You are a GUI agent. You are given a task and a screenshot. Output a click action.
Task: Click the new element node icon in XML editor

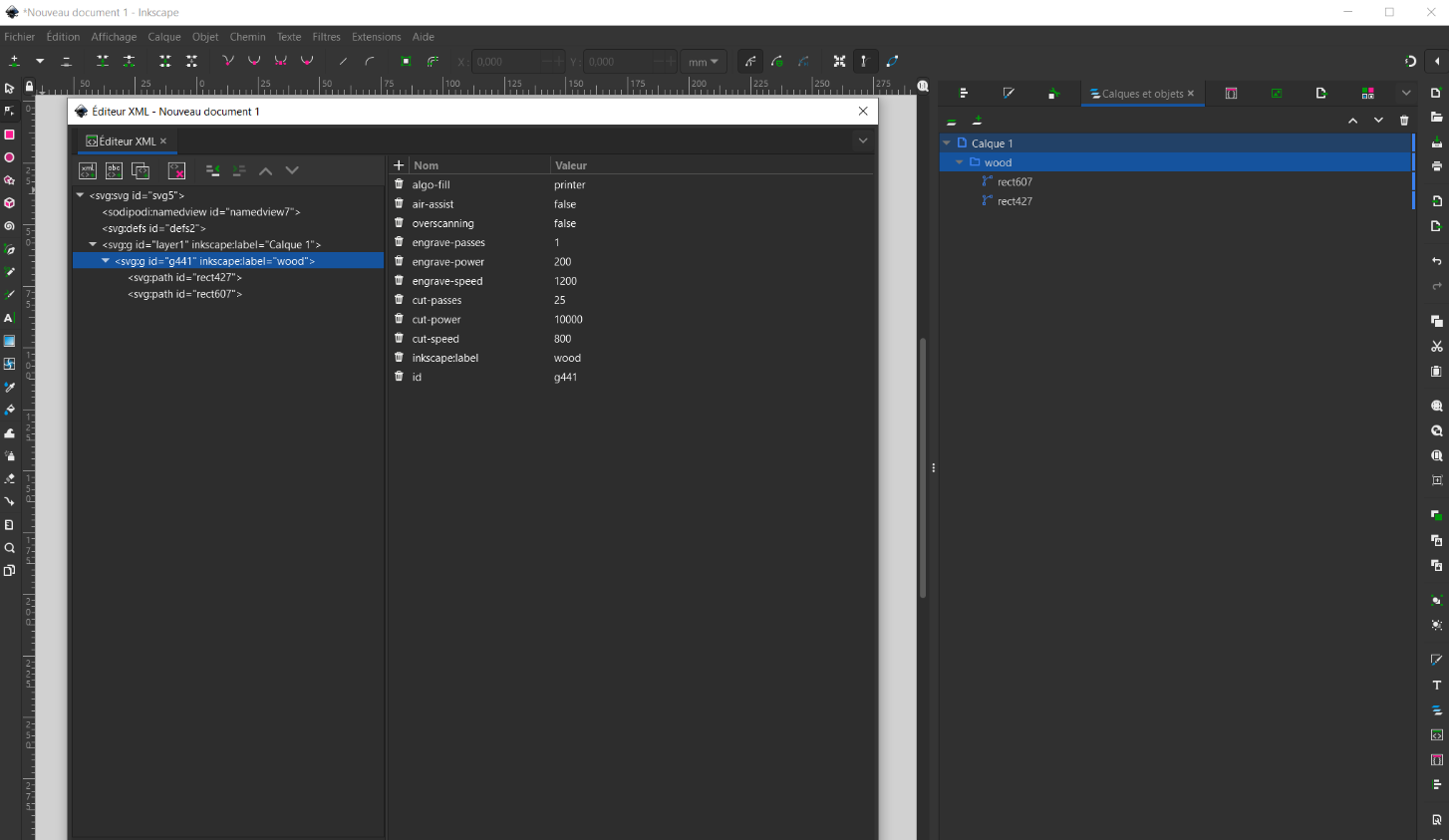[88, 170]
